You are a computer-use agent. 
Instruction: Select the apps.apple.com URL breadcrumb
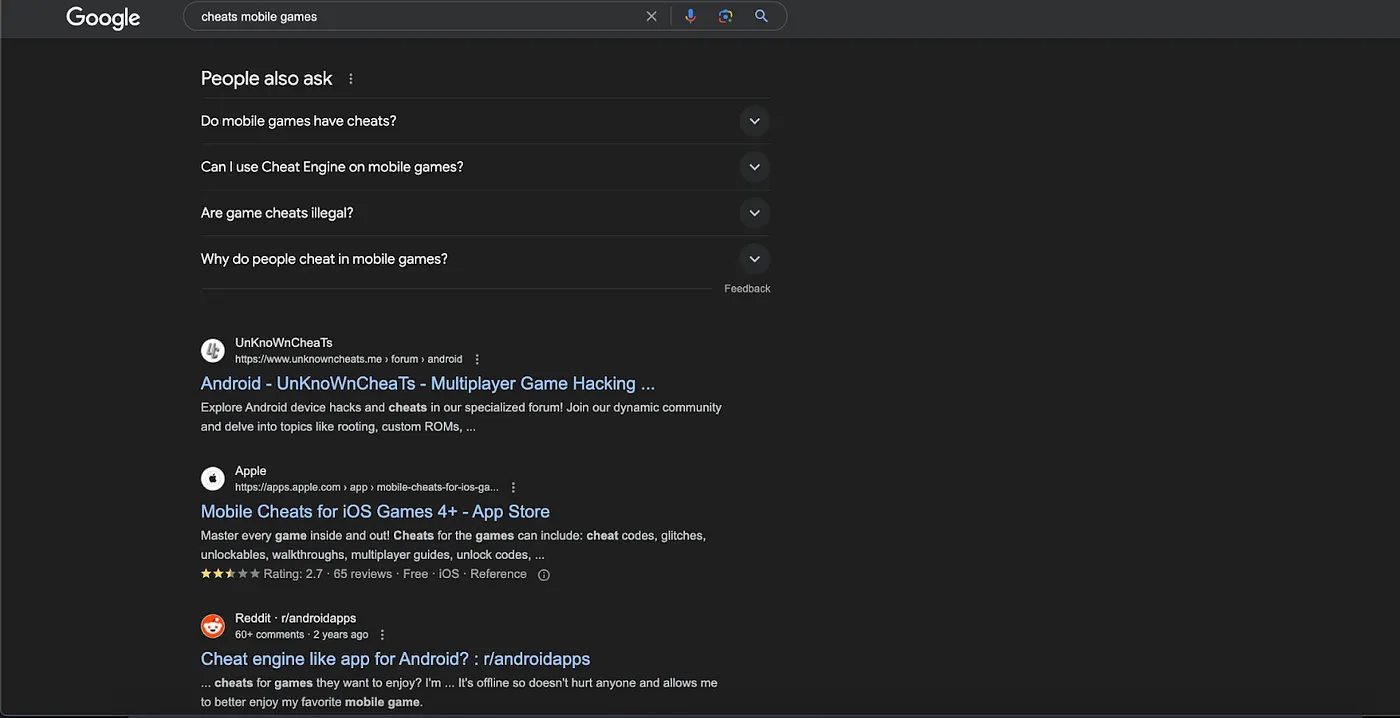[367, 487]
